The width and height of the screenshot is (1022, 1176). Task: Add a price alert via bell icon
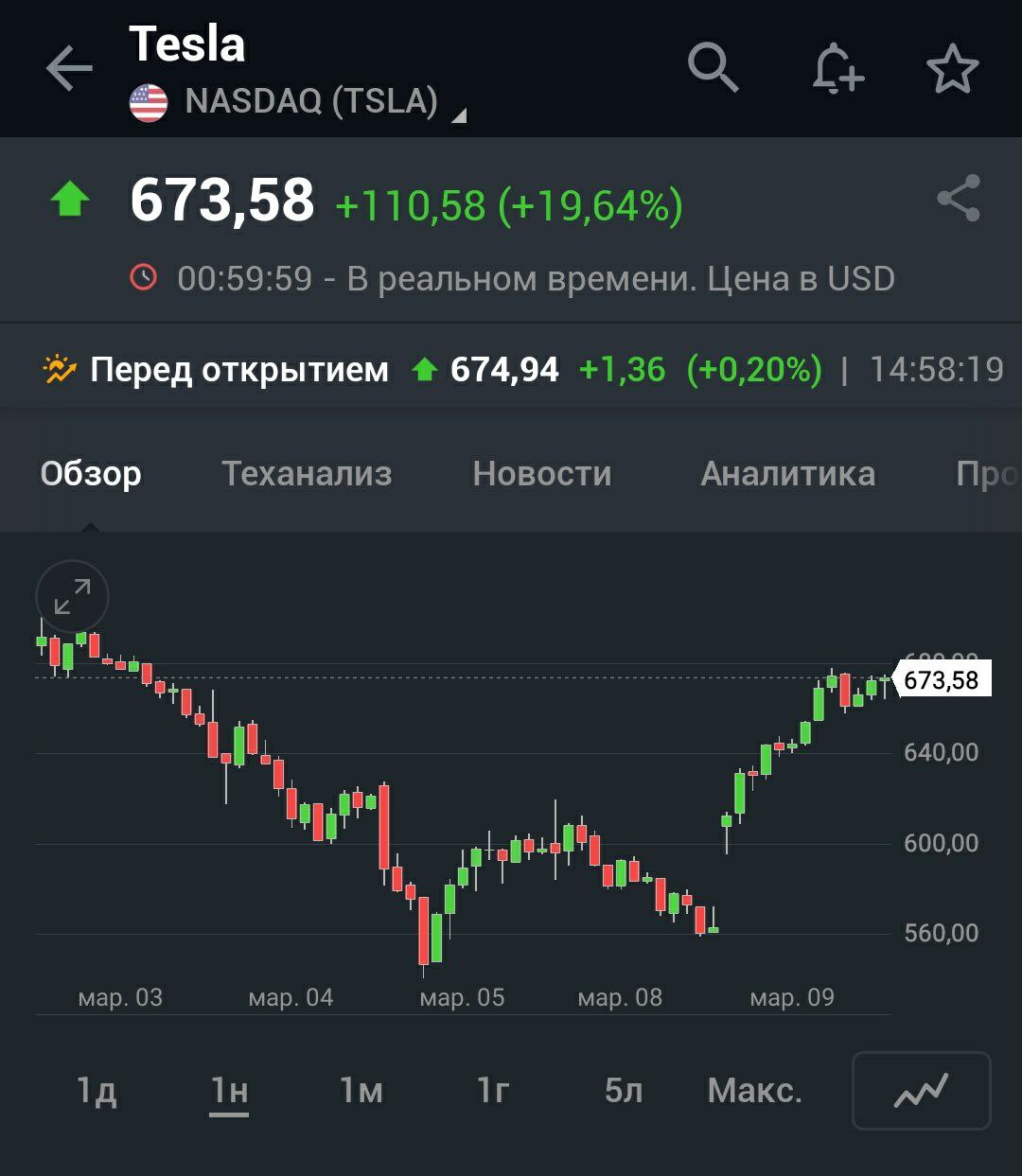pyautogui.click(x=837, y=70)
